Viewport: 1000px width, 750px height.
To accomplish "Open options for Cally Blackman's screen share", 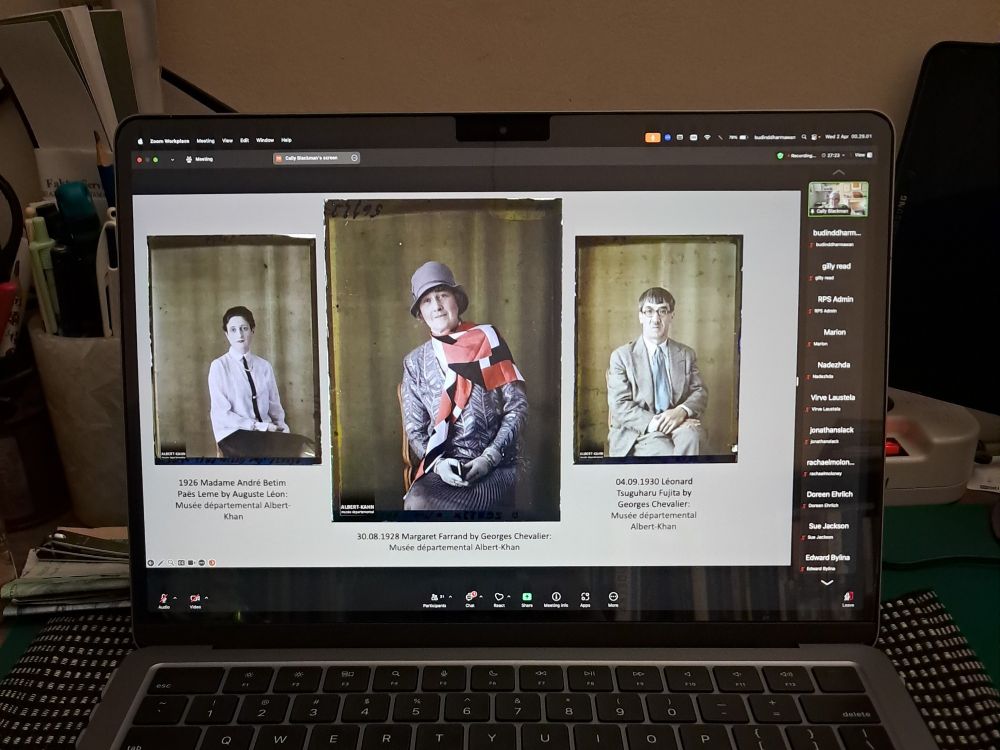I will pos(355,158).
